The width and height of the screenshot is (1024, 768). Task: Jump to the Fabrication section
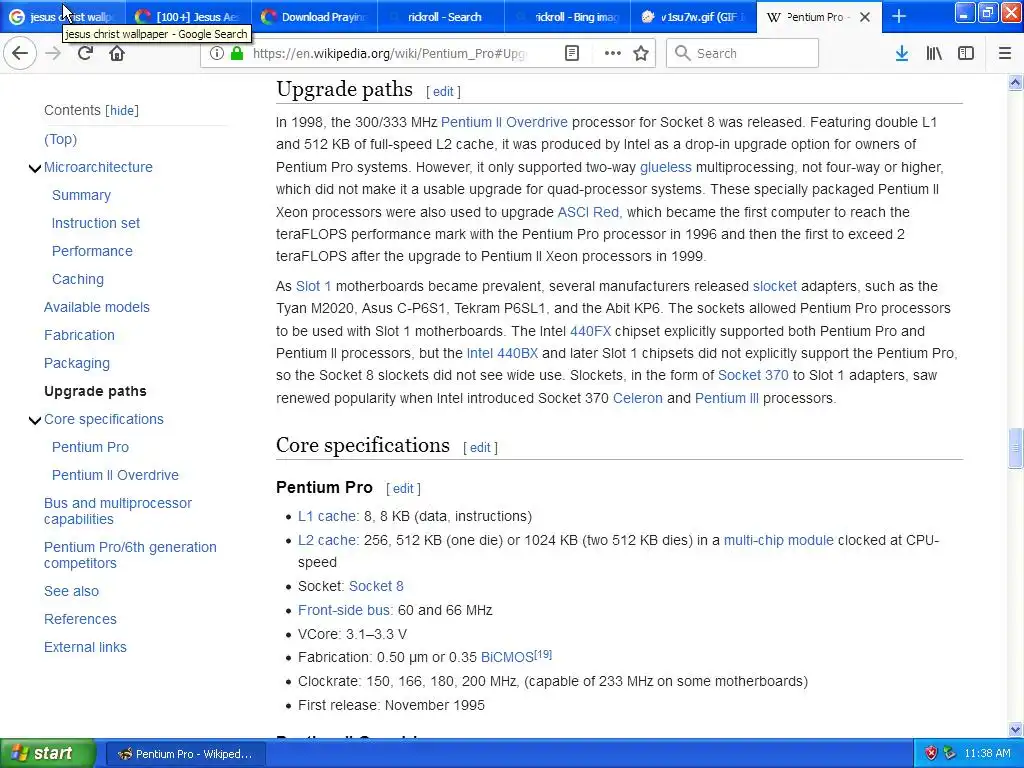[x=79, y=336]
